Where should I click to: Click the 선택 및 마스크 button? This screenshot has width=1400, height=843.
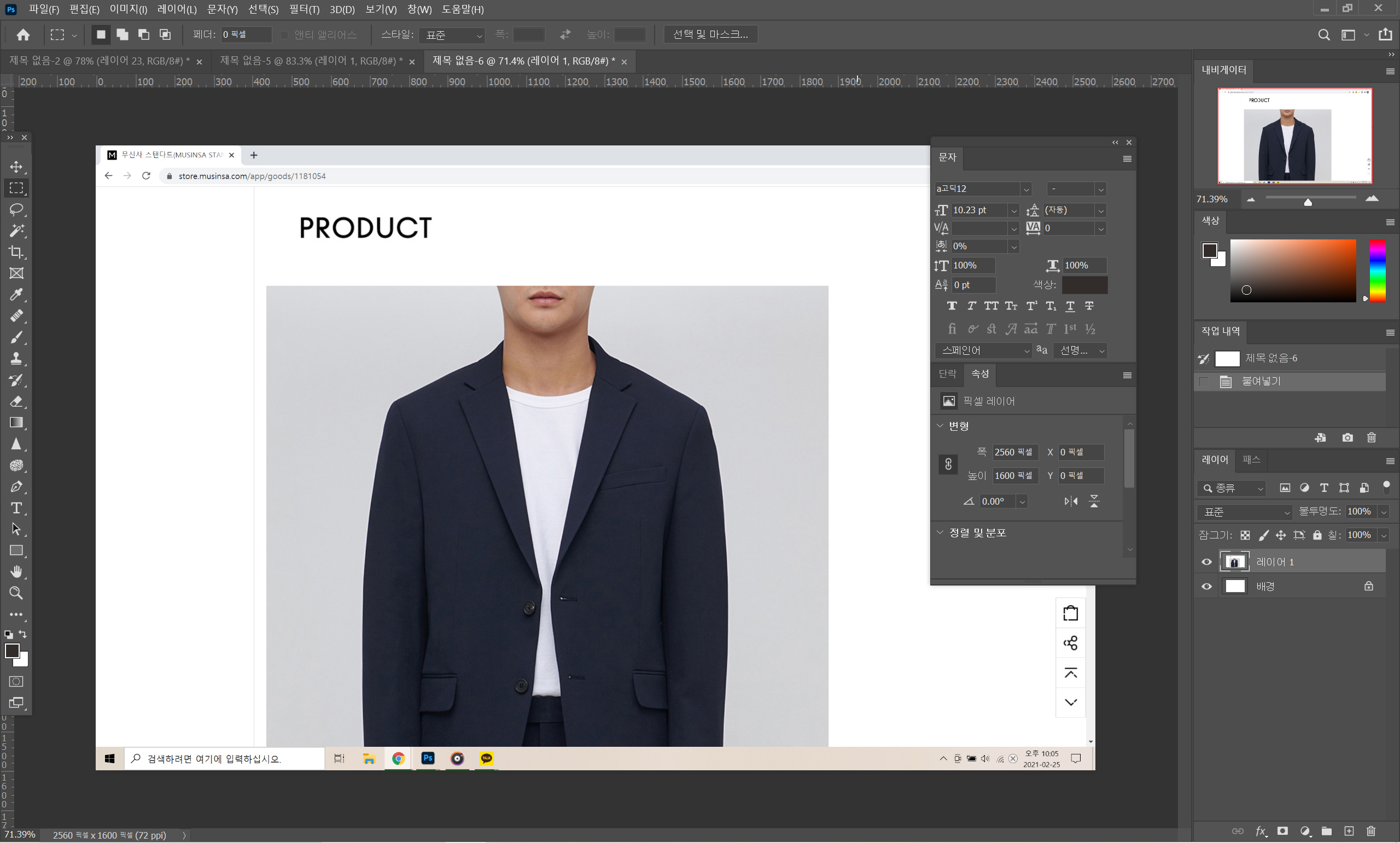coord(710,34)
